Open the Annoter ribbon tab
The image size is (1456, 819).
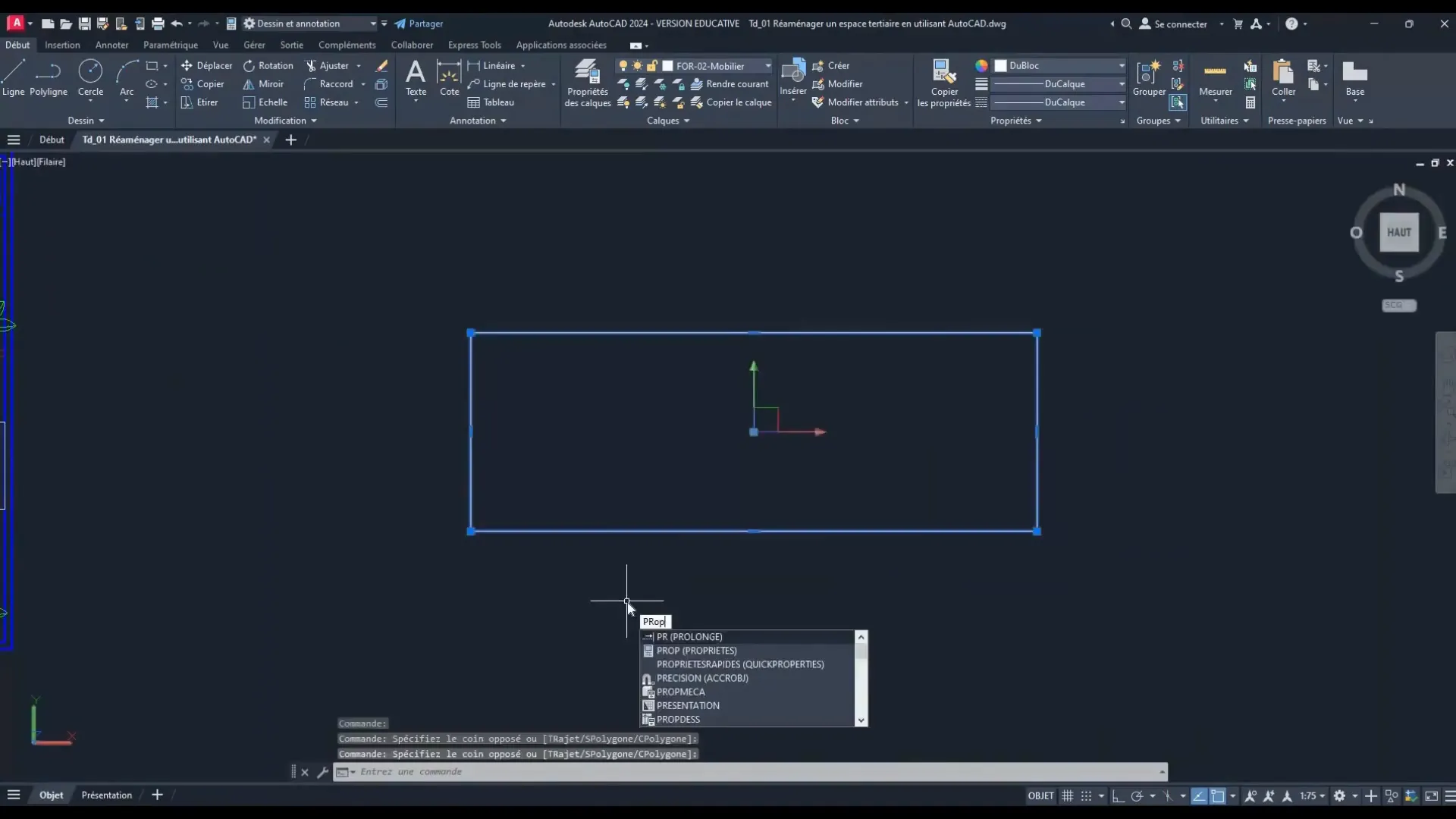point(112,45)
